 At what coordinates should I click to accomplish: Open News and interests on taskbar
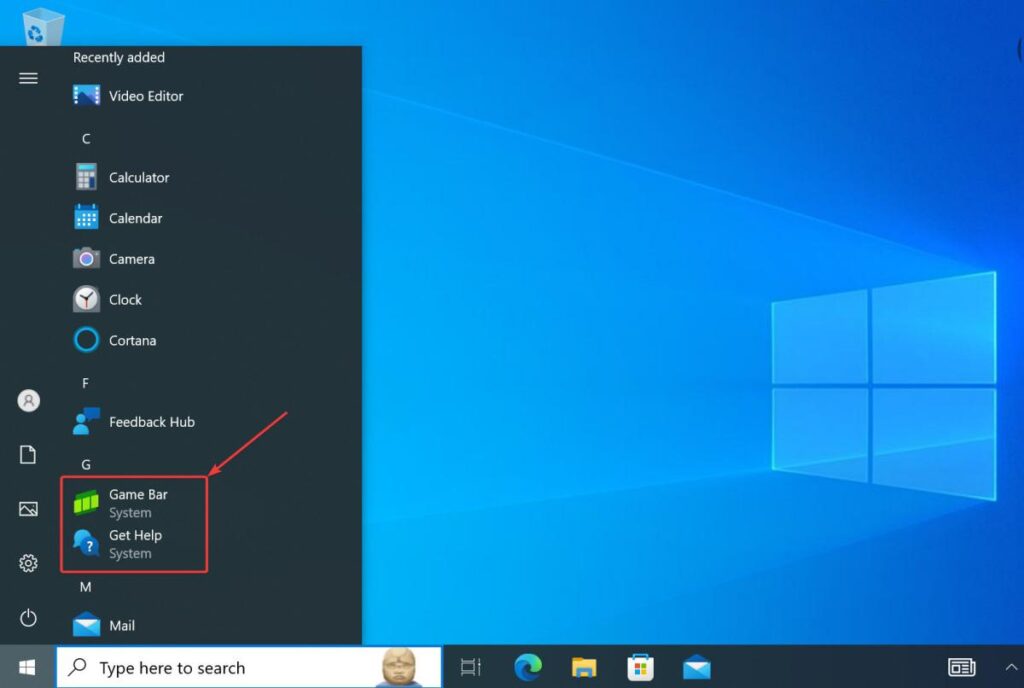click(x=961, y=667)
